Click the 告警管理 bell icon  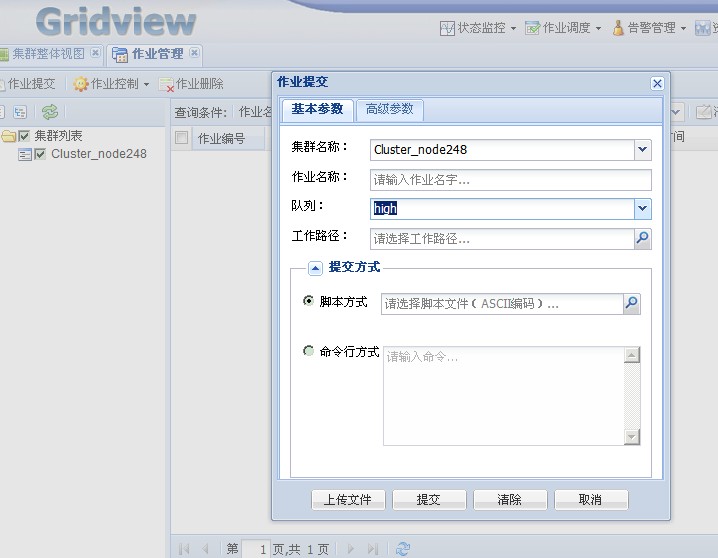point(618,28)
